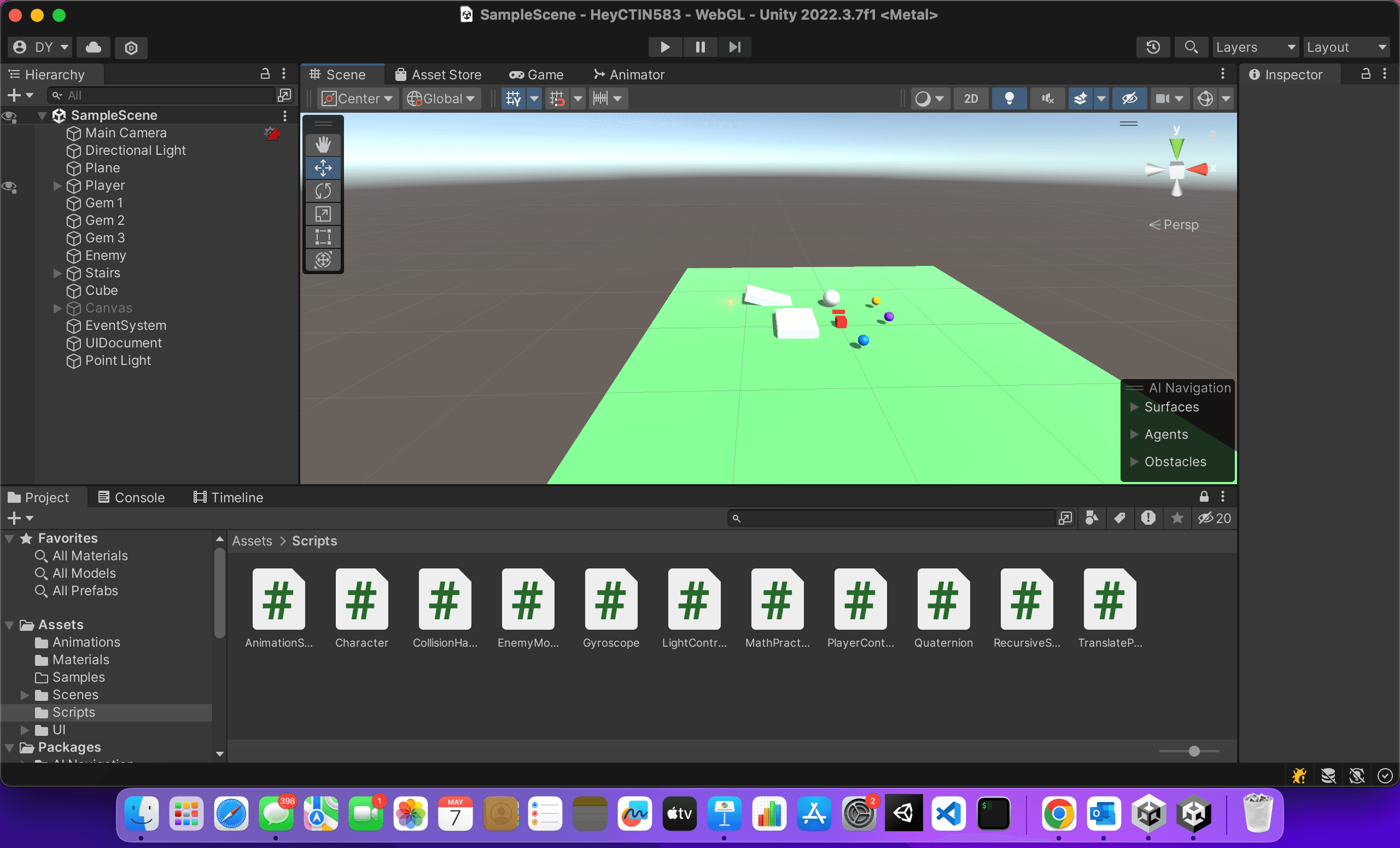Image resolution: width=1400 pixels, height=848 pixels.
Task: Open the Undo History icon
Action: (1153, 47)
